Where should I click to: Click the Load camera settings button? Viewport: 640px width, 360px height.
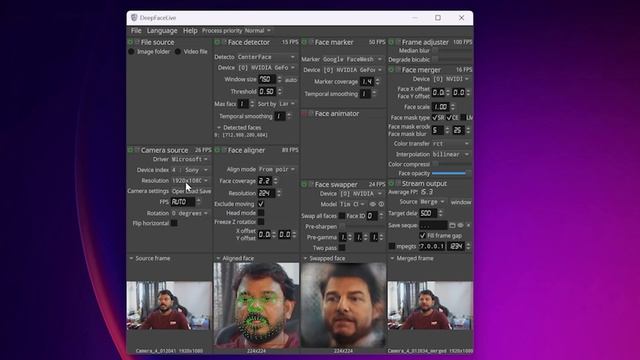tap(193, 191)
